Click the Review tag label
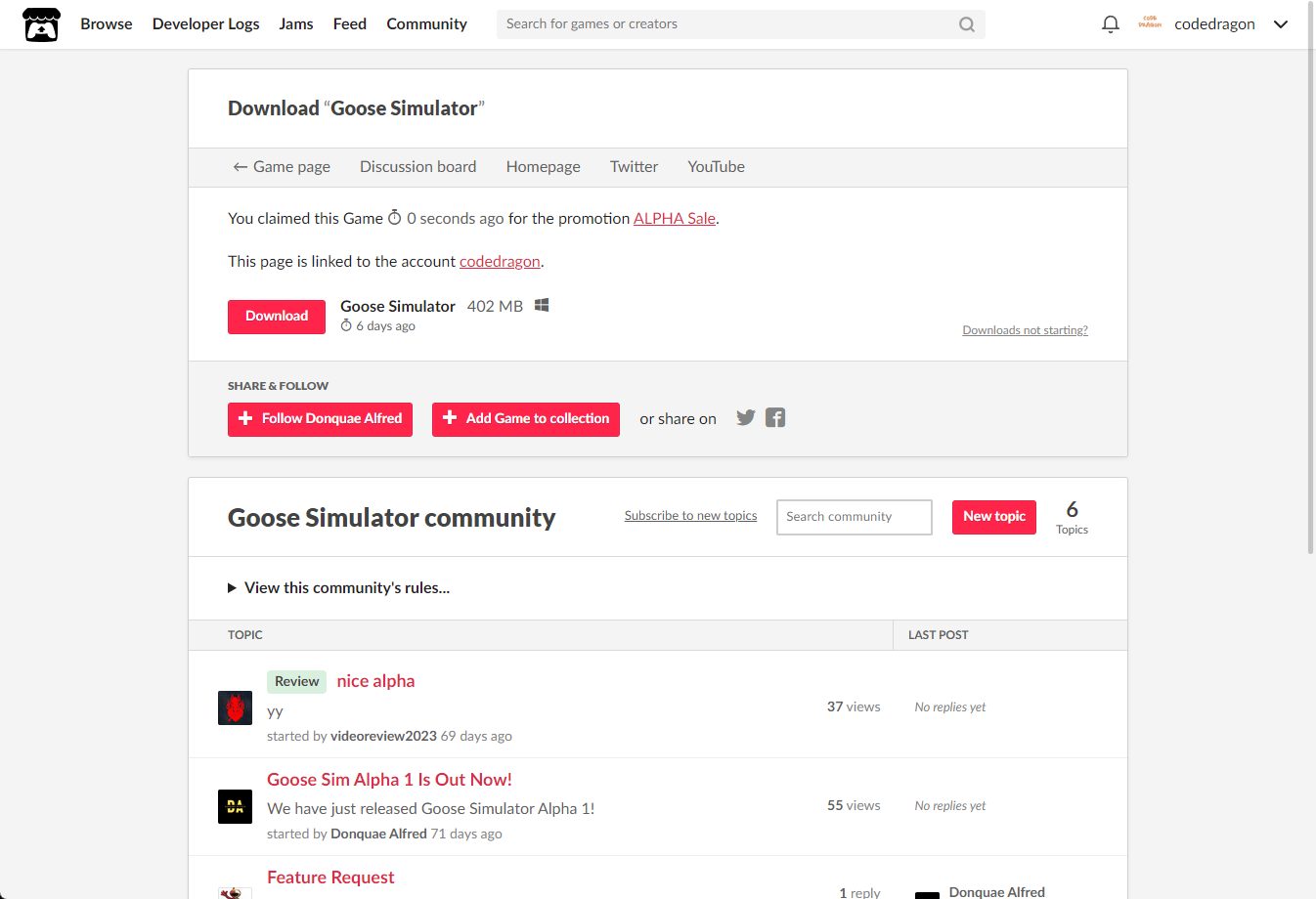This screenshot has height=899, width=1316. point(297,682)
